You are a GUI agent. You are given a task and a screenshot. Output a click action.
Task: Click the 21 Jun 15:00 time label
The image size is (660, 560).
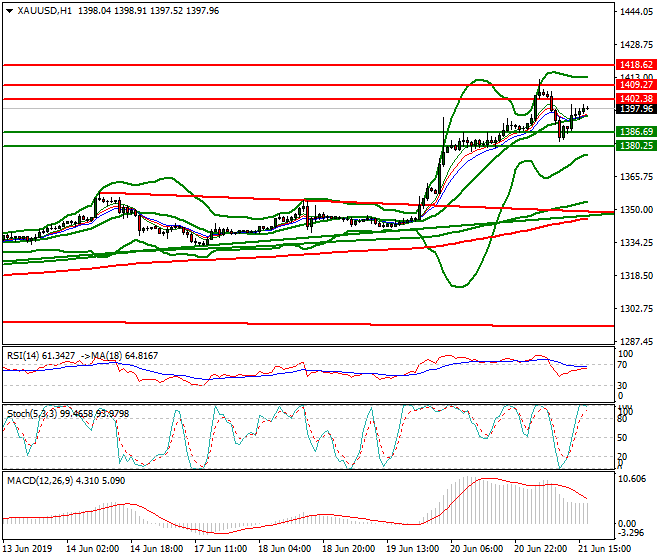pos(605,549)
